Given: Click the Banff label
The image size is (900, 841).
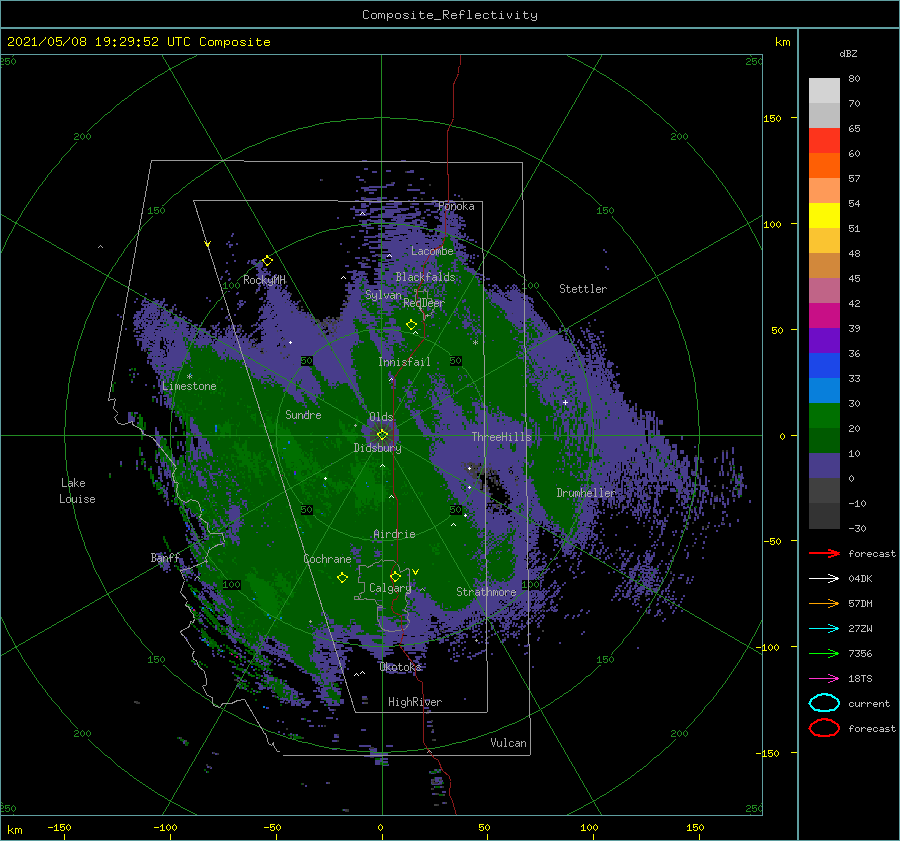Looking at the screenshot, I should pyautogui.click(x=165, y=557).
